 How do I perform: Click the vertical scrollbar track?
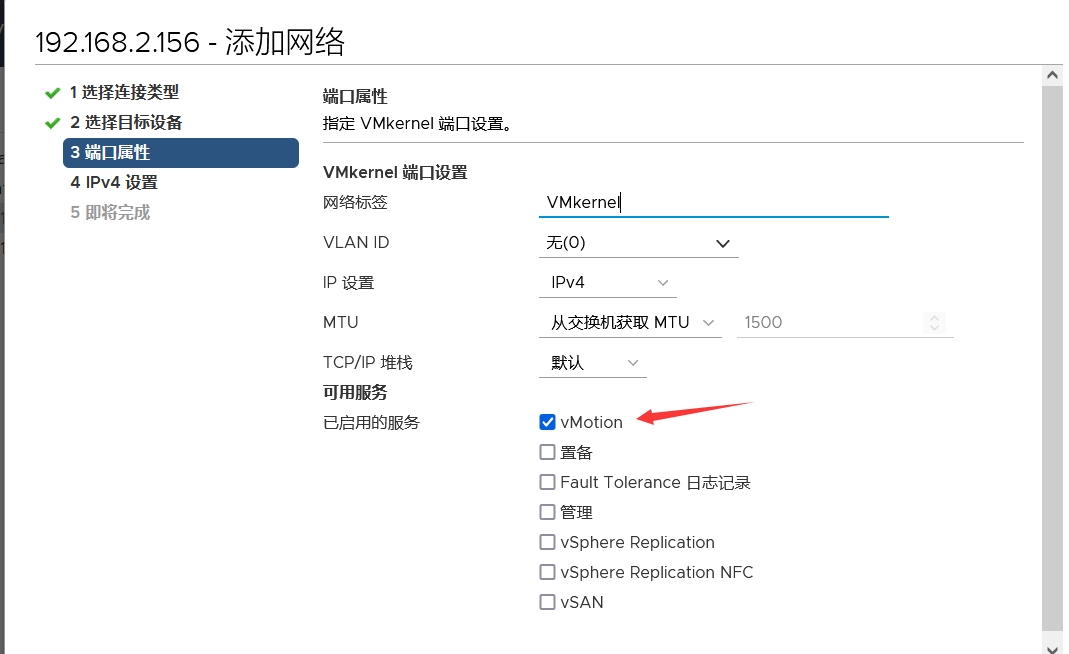(x=1053, y=360)
